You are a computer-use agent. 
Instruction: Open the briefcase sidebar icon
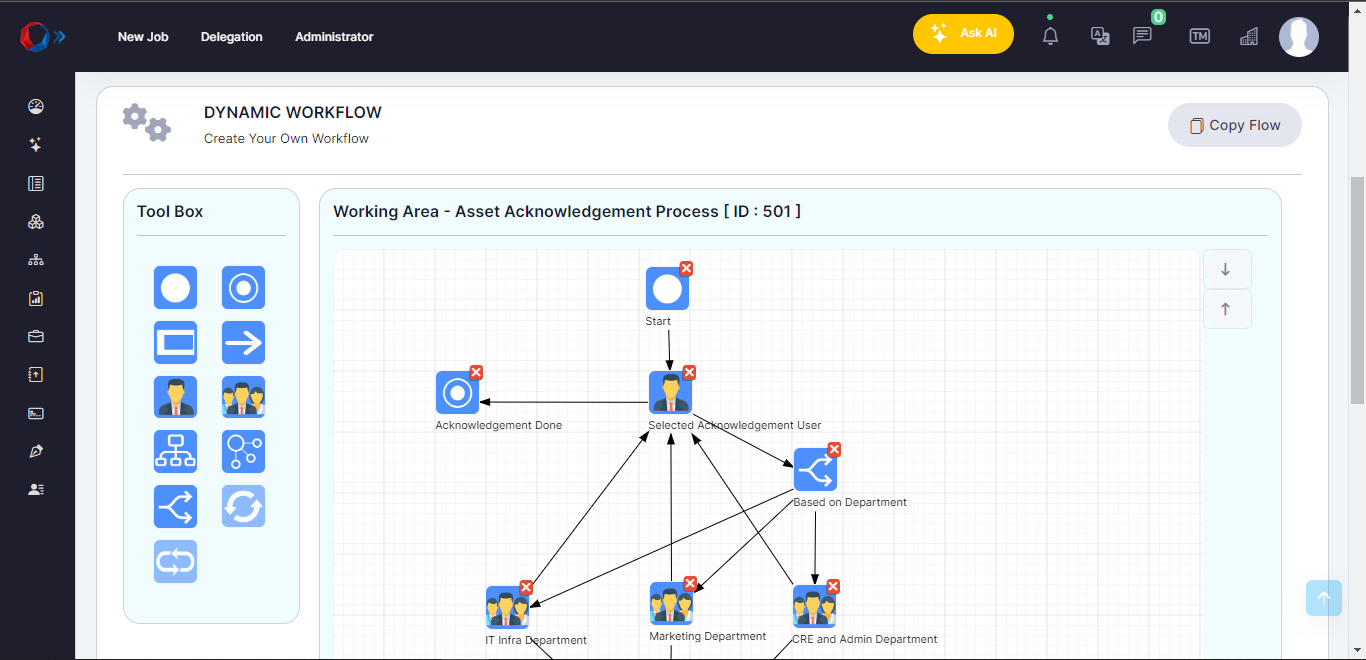pos(36,336)
